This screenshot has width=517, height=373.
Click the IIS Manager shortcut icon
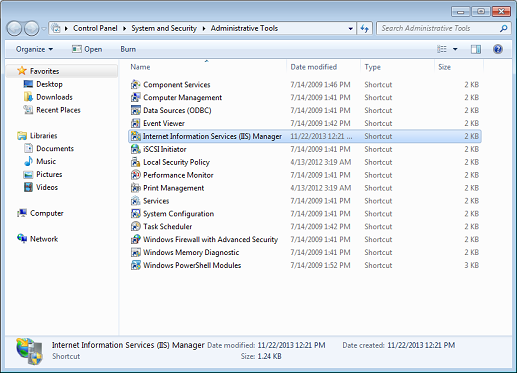(135, 136)
